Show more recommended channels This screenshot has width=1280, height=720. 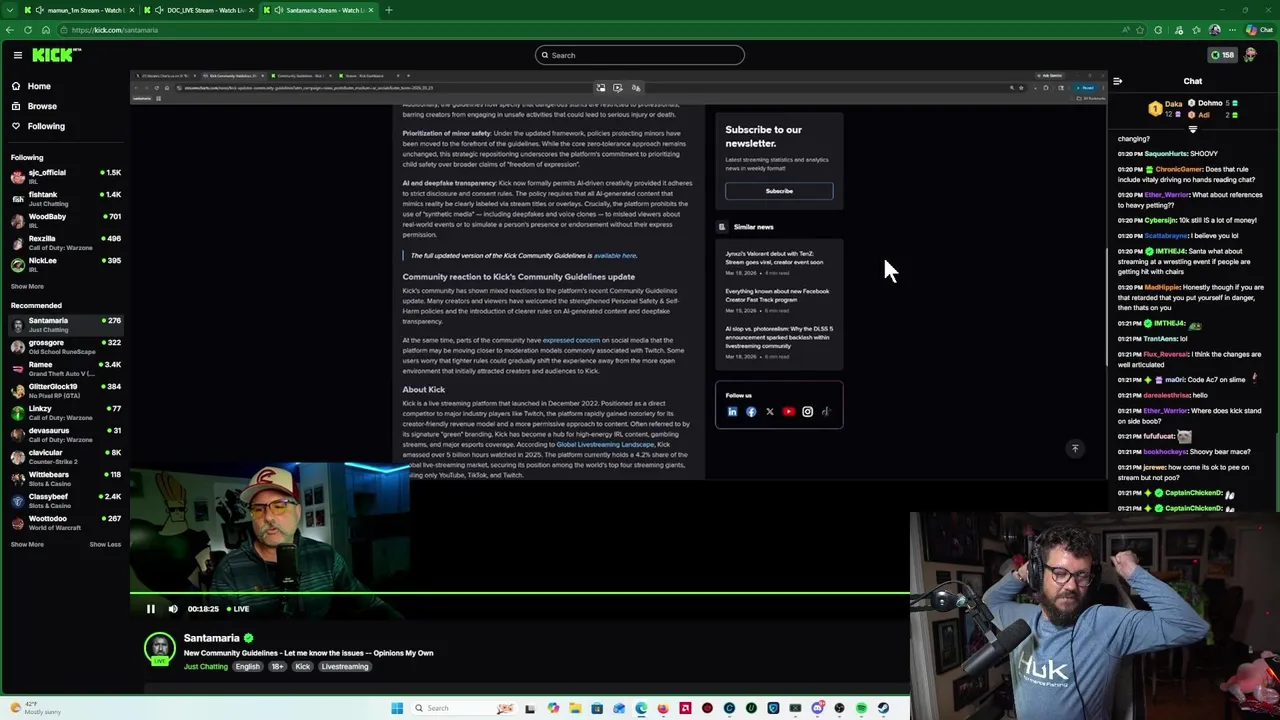pos(27,544)
